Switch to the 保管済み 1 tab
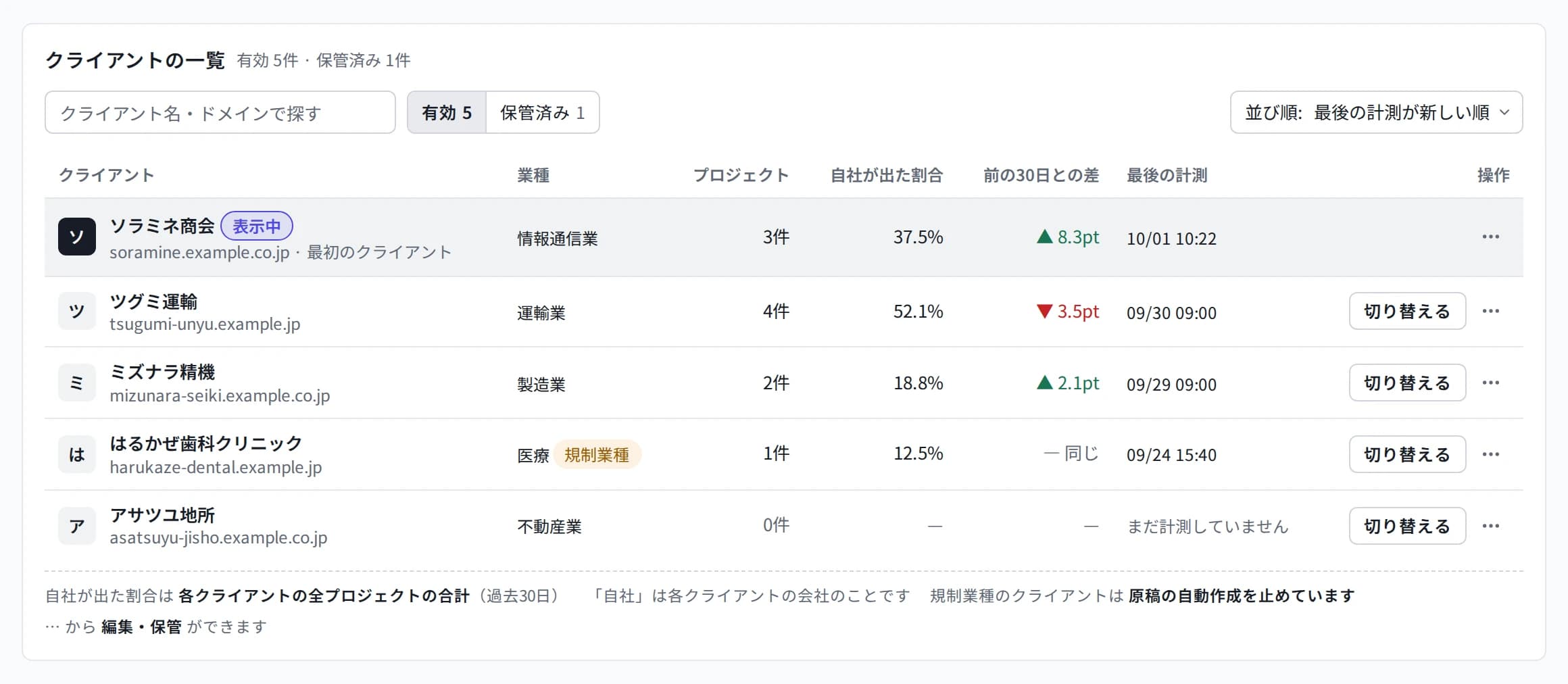Image resolution: width=1568 pixels, height=684 pixels. click(543, 112)
